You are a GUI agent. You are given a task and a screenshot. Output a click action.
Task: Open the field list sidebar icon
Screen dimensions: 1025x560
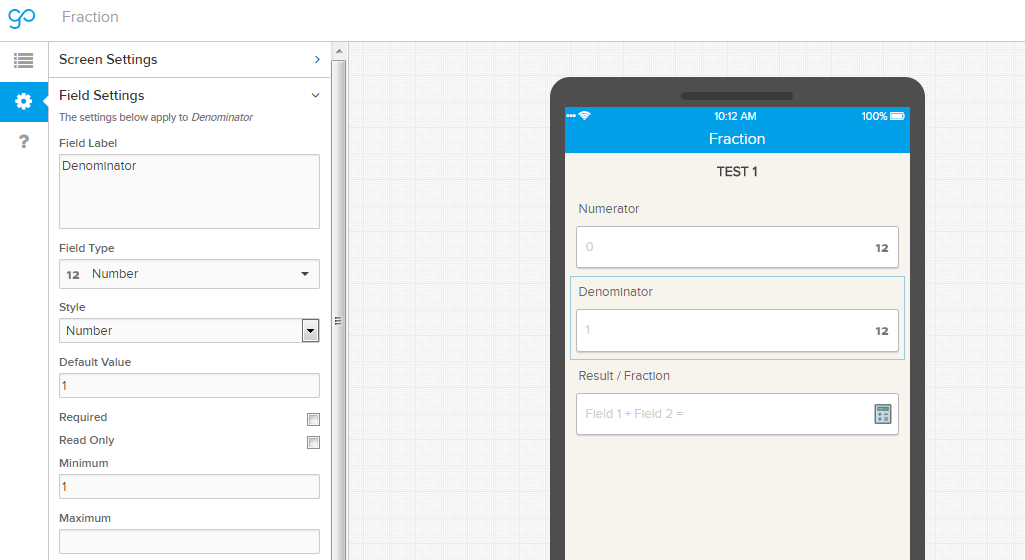pyautogui.click(x=23, y=60)
